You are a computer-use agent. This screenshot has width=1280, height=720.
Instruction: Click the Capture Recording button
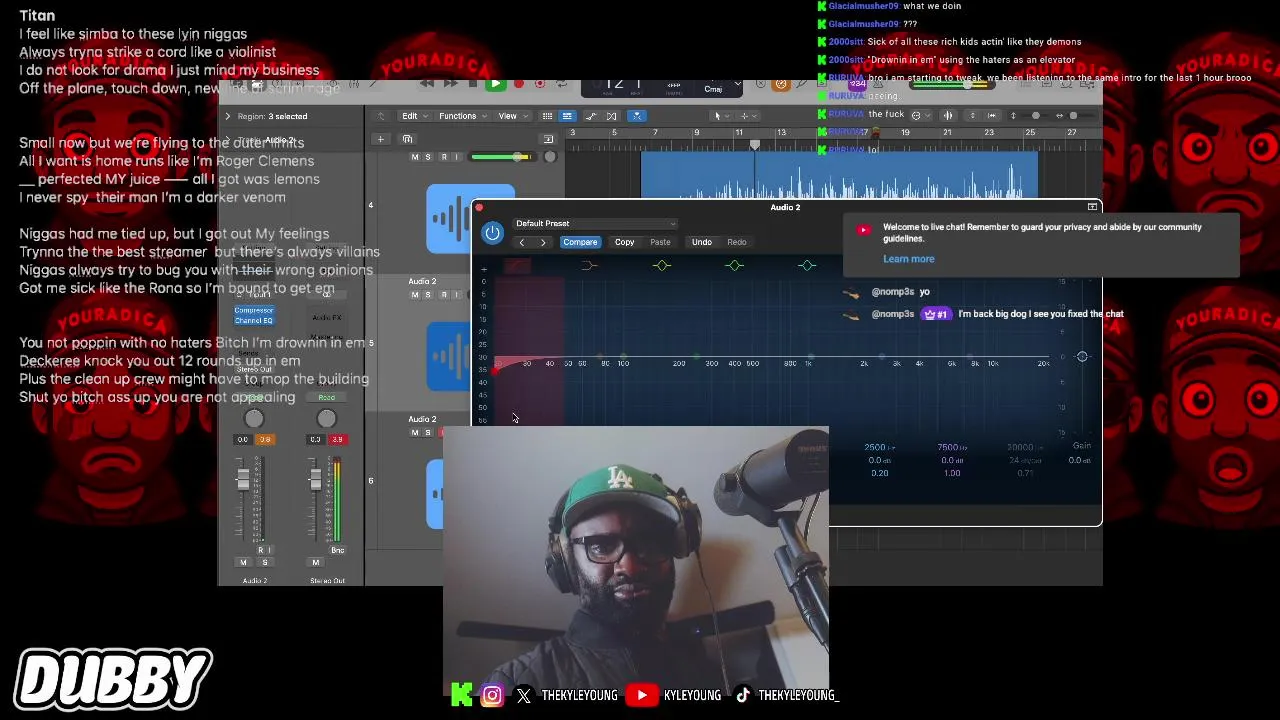[540, 84]
